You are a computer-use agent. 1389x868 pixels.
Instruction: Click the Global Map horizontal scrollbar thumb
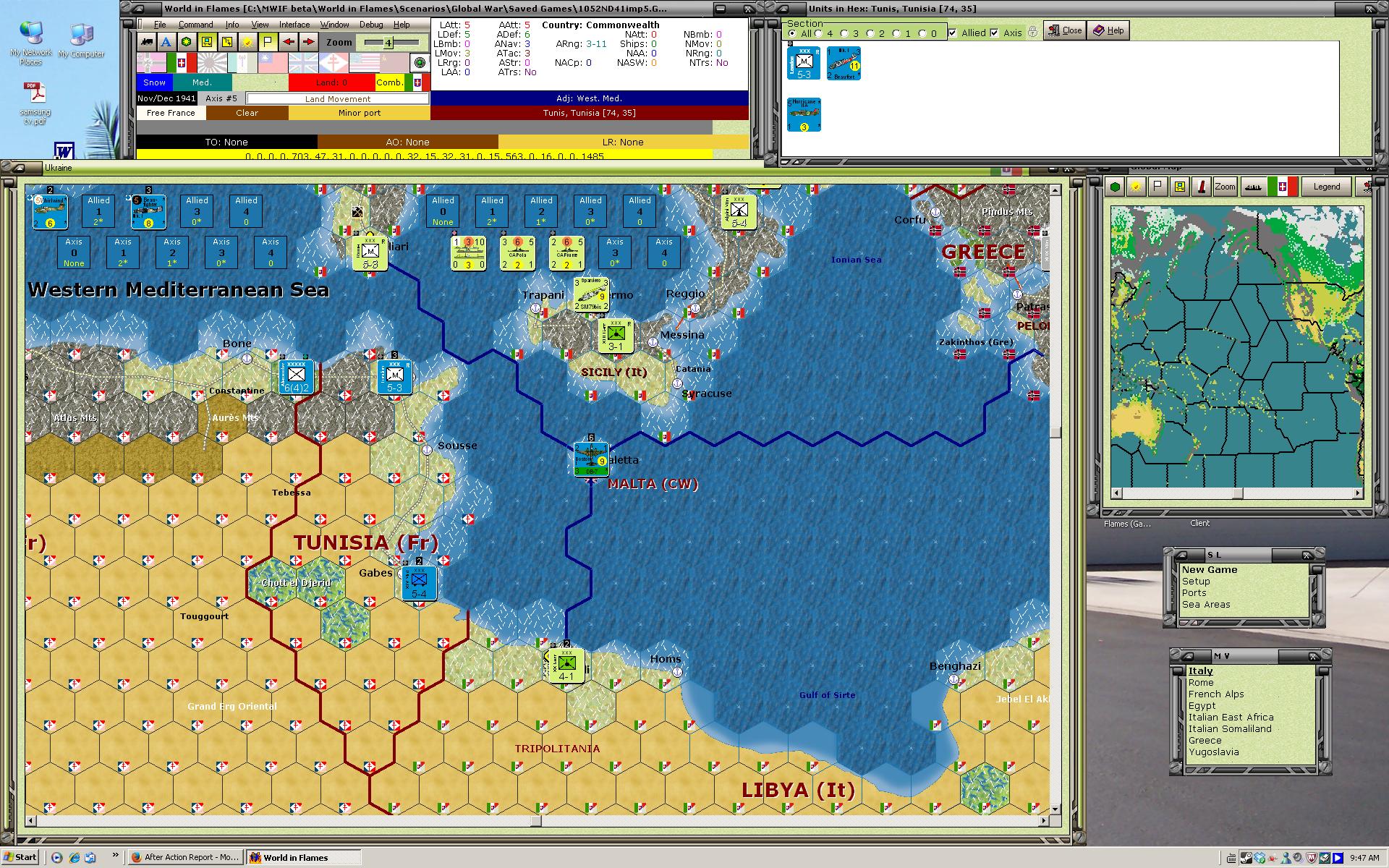[x=1238, y=493]
